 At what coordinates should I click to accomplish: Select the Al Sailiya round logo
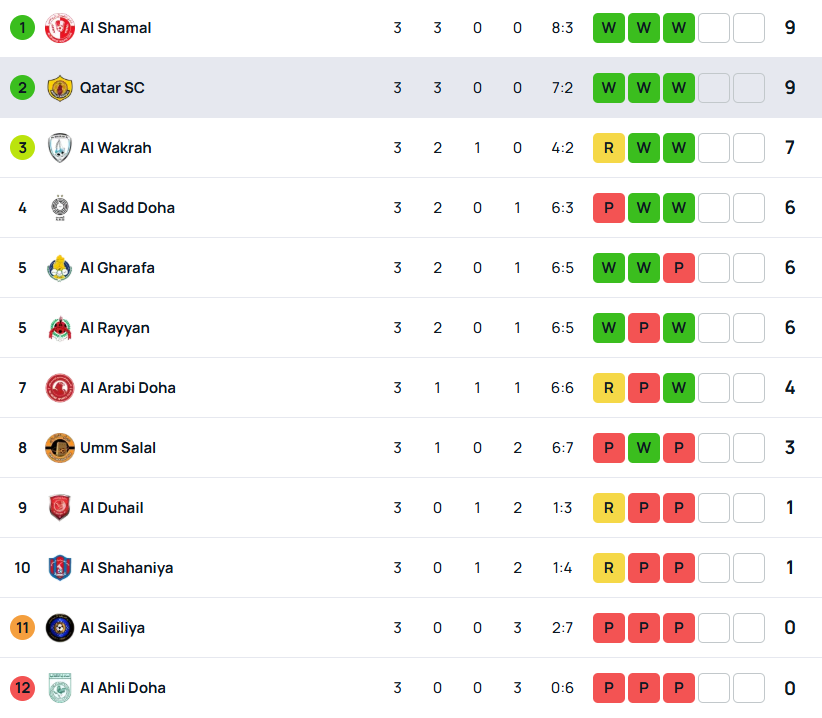point(60,628)
